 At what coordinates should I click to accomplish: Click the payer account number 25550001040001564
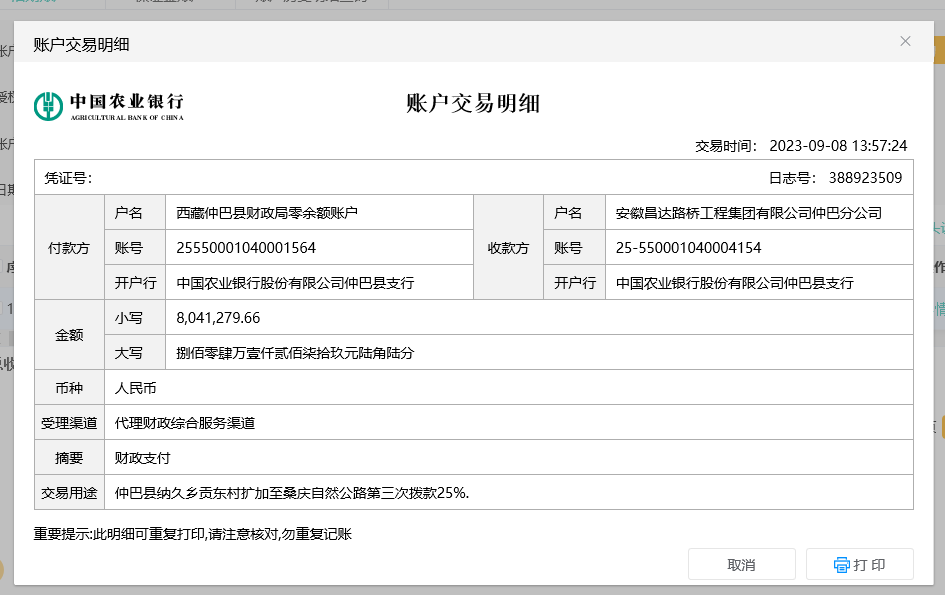click(246, 248)
